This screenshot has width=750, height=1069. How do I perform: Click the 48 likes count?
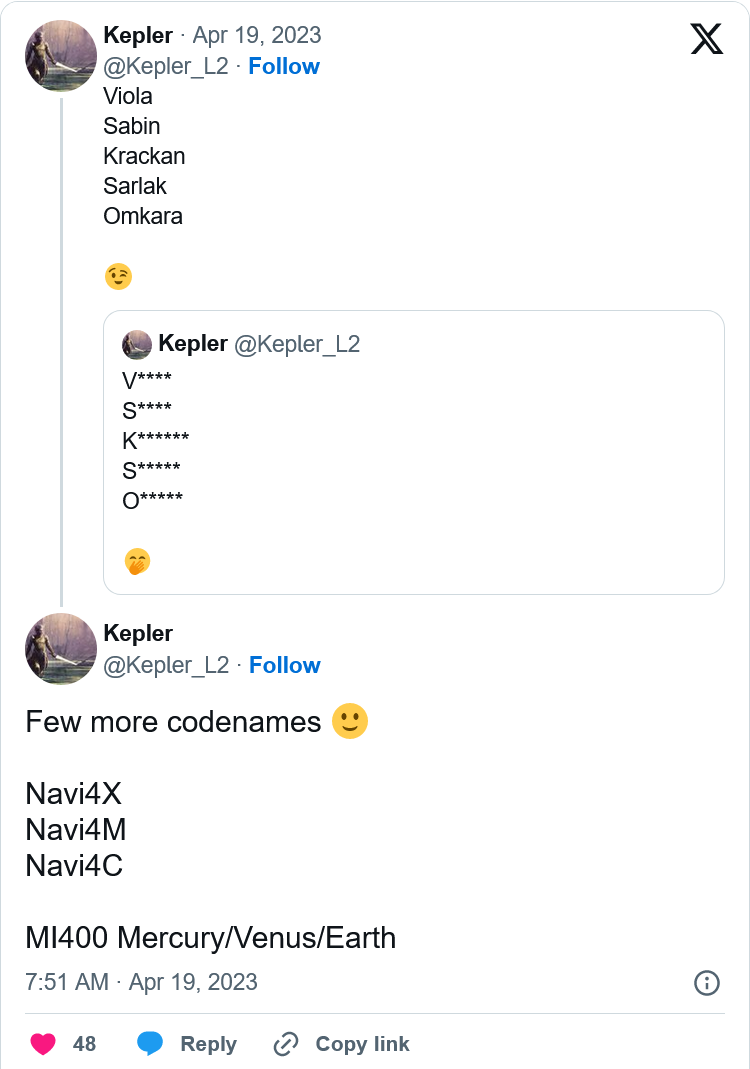click(85, 1044)
